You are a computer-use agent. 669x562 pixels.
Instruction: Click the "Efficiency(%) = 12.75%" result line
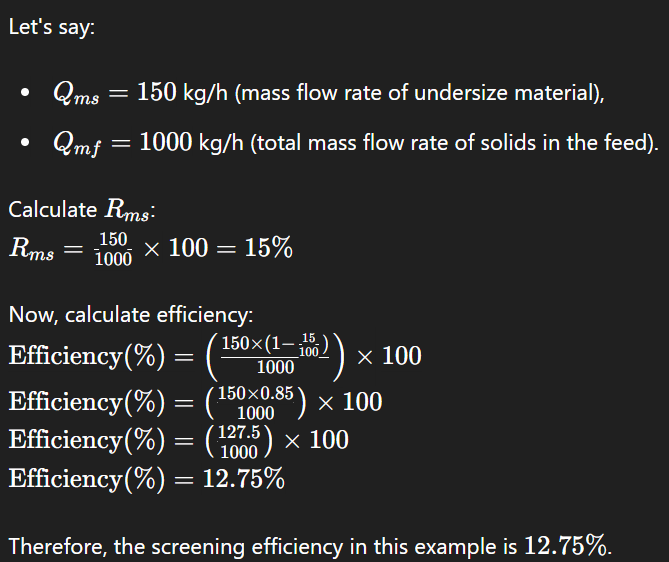click(147, 478)
